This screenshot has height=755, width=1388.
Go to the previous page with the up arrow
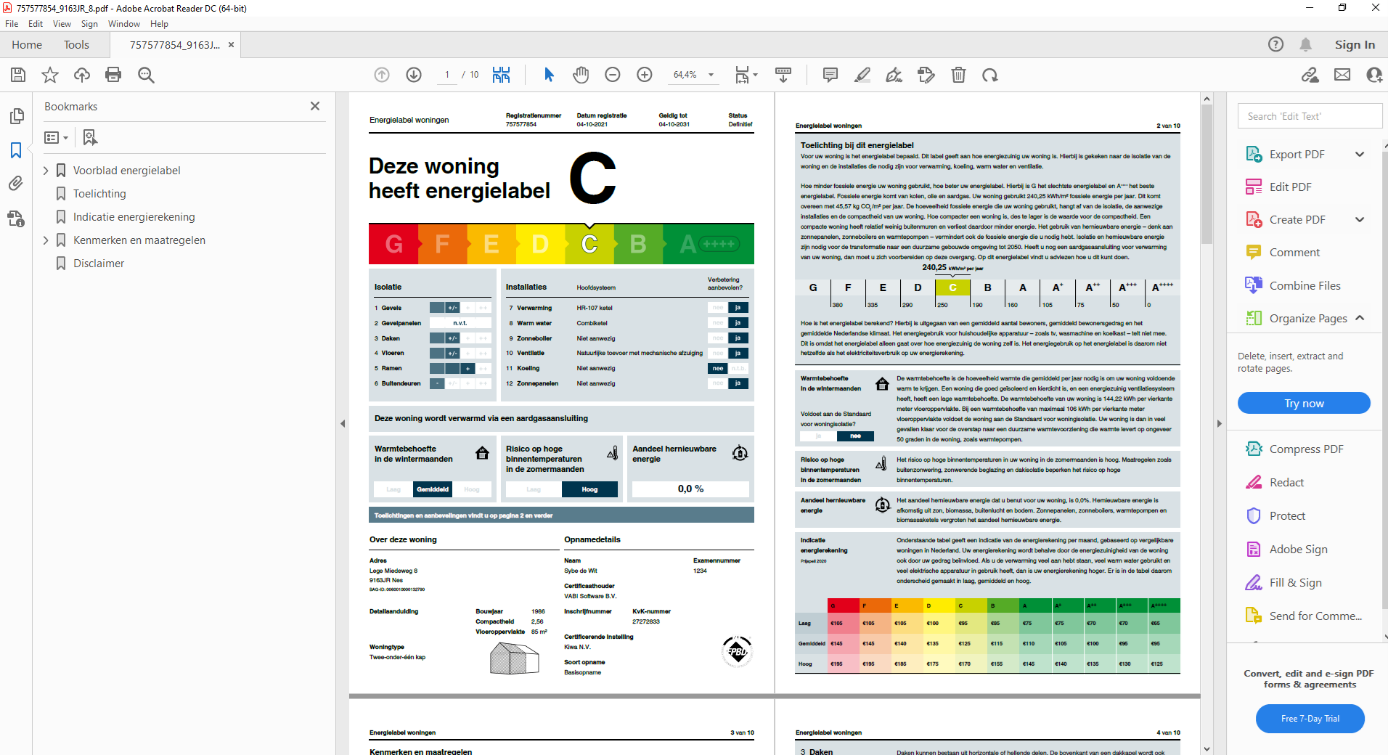[x=381, y=75]
